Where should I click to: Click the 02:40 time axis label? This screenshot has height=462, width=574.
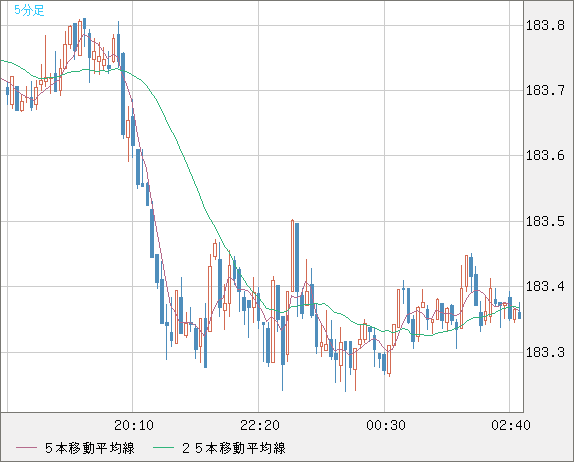click(511, 425)
